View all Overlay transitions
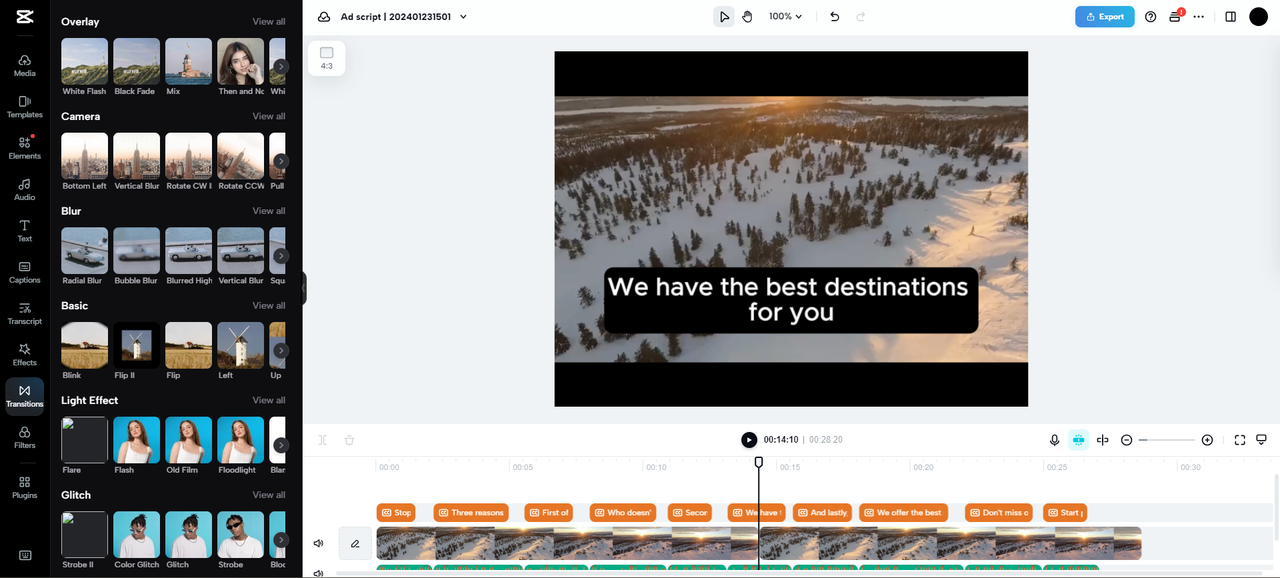 [268, 21]
